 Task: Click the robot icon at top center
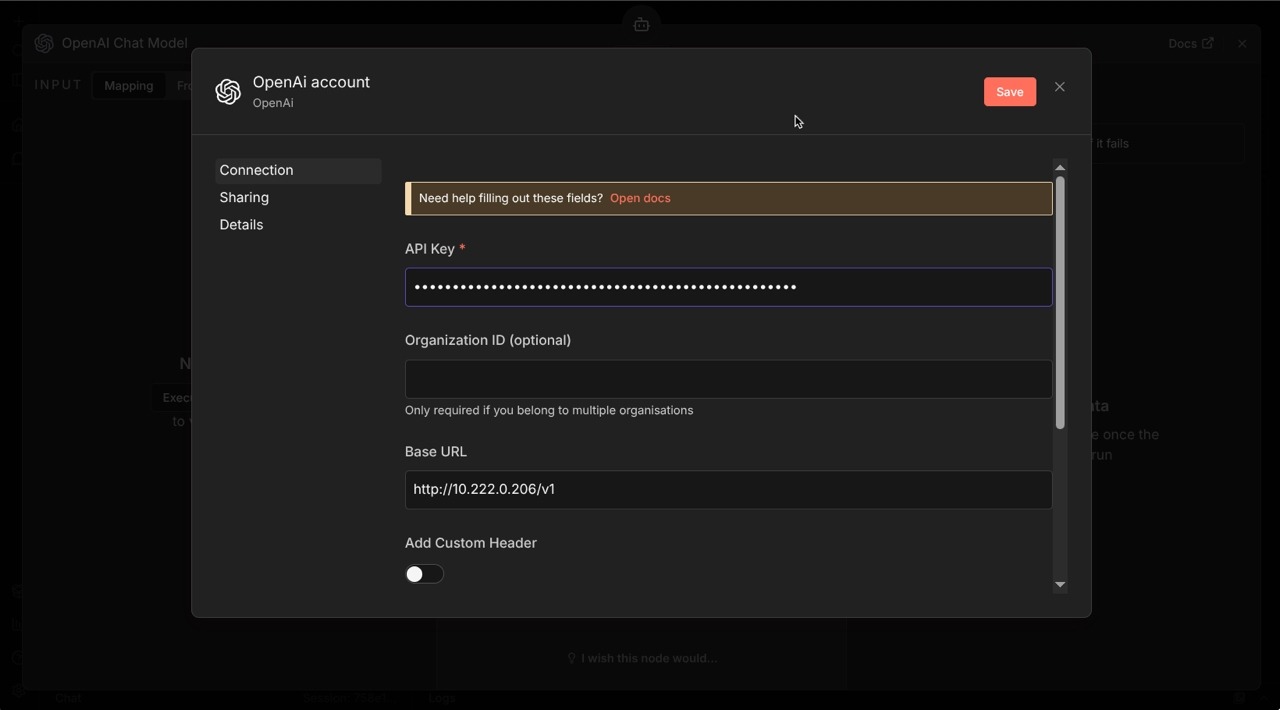(x=641, y=25)
